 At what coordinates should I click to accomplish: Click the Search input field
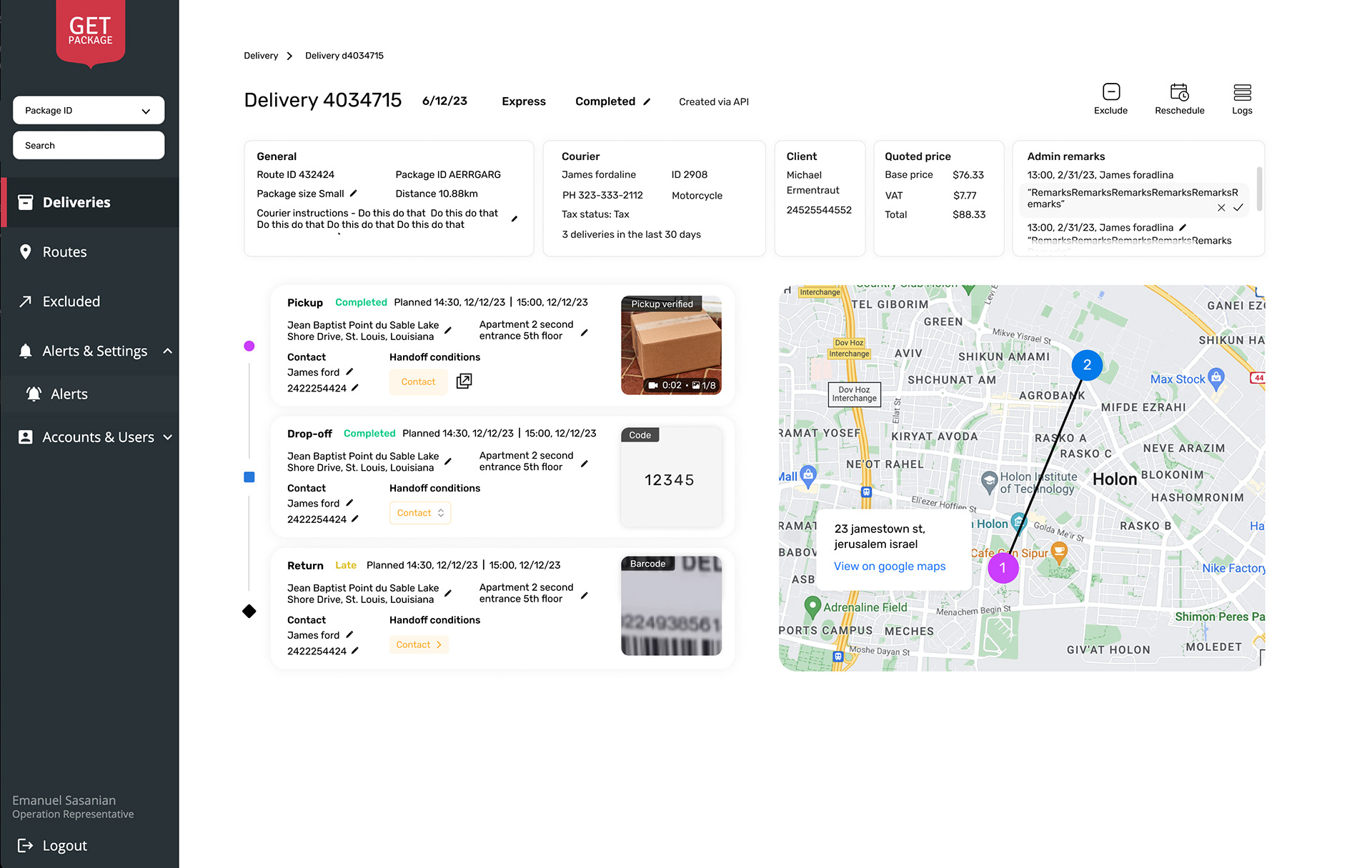click(x=89, y=146)
